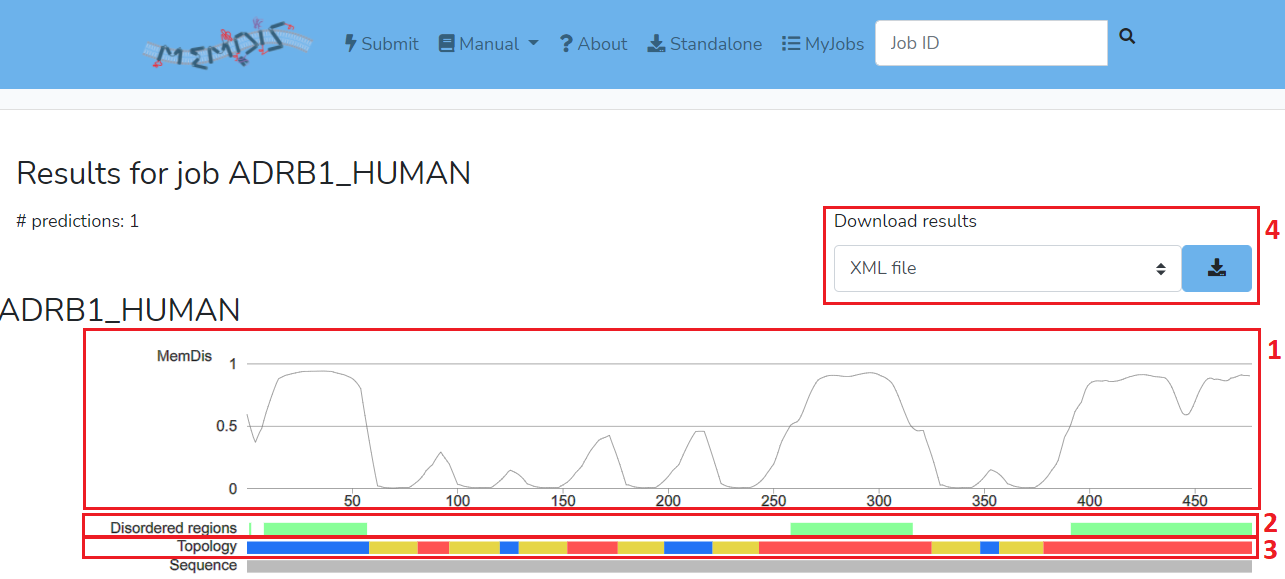The width and height of the screenshot is (1285, 579).
Task: Click the green disordered region near residue 300
Action: 851,528
